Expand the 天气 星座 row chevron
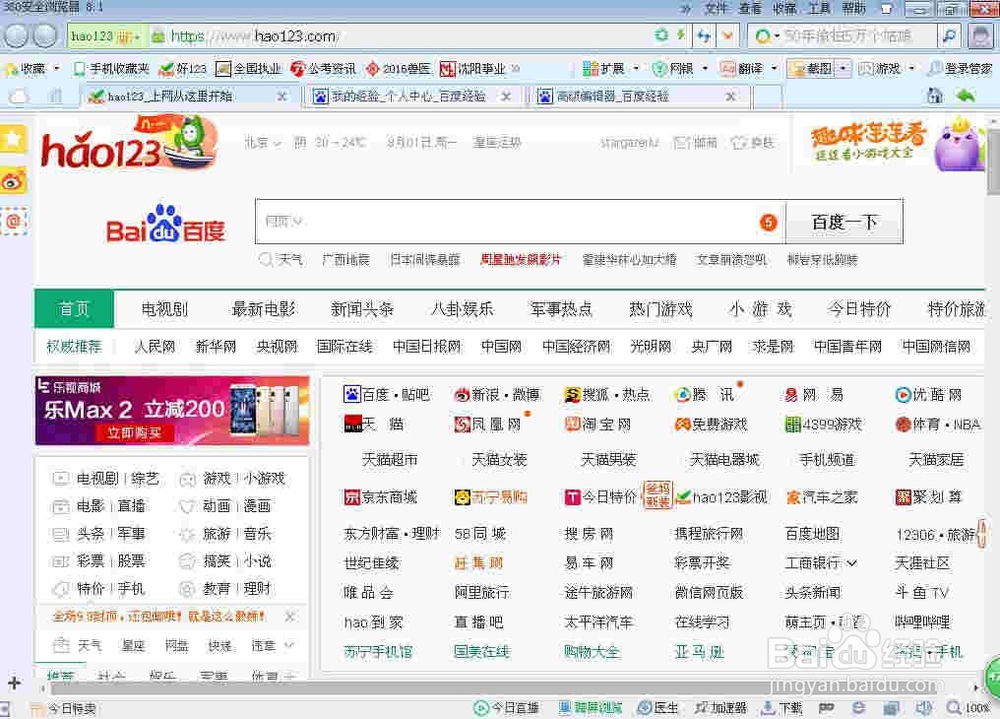Viewport: 1000px width, 719px height. click(289, 646)
